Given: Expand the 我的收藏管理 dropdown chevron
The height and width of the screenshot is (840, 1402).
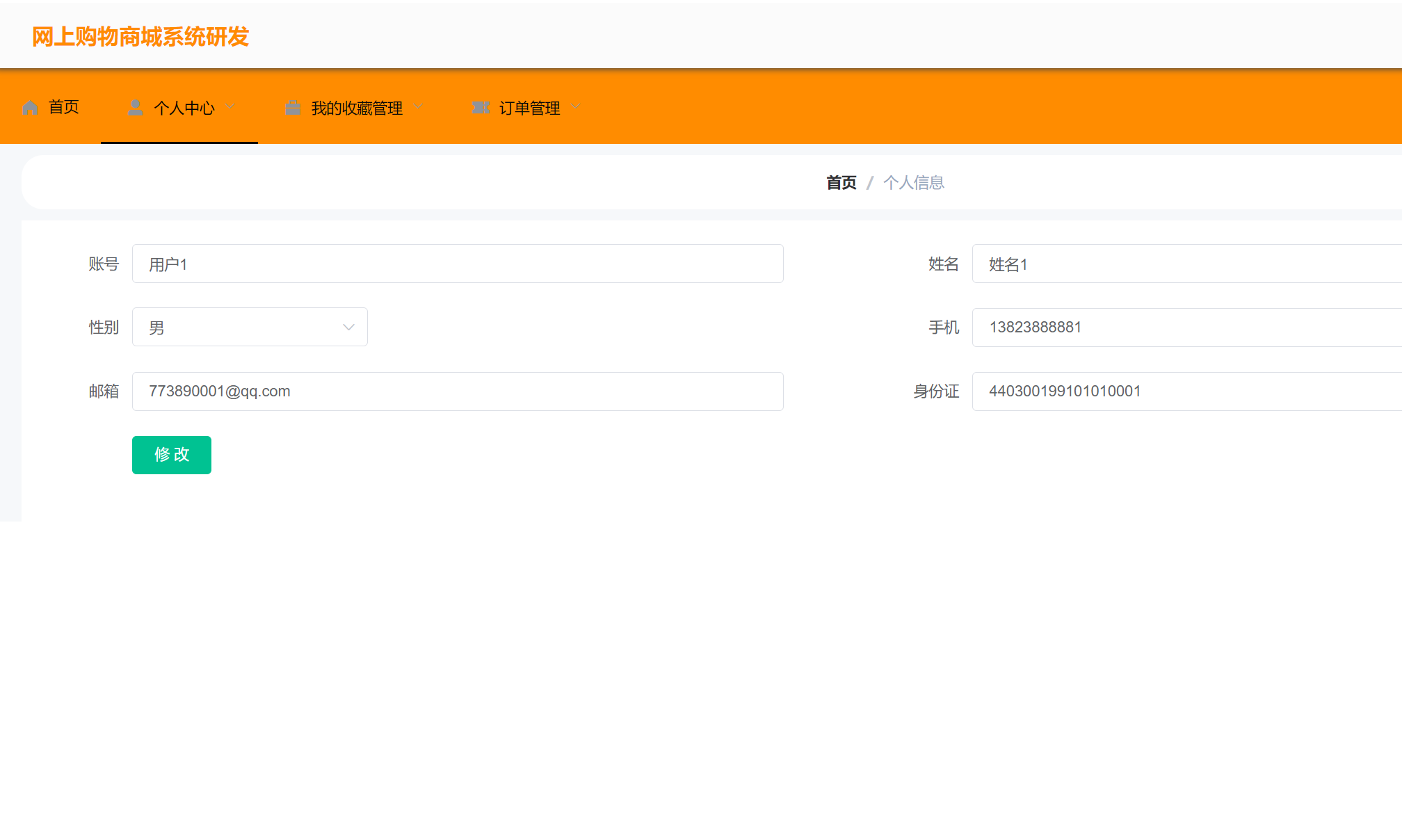Looking at the screenshot, I should coord(418,107).
